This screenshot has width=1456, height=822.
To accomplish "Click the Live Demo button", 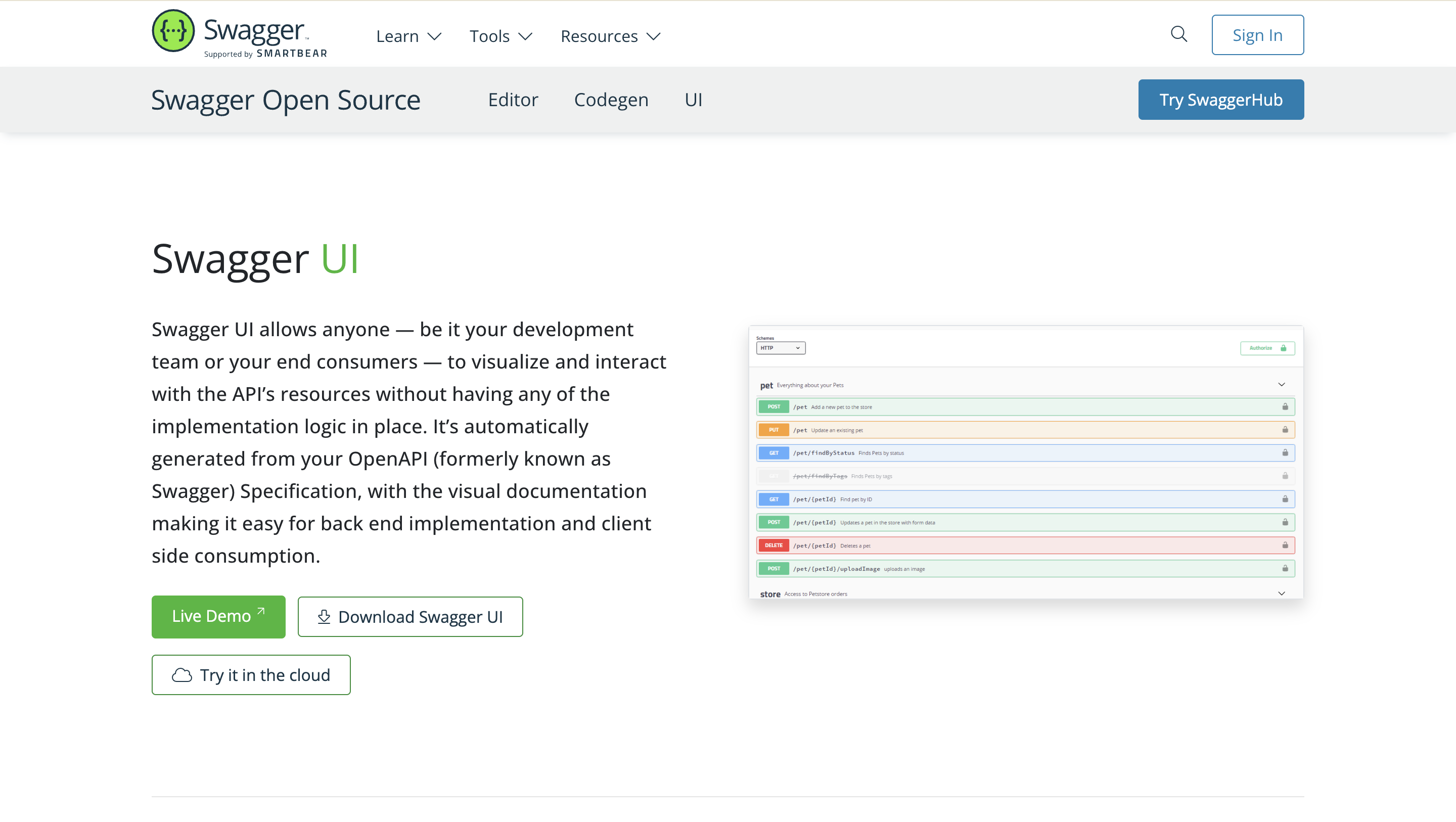I will click(218, 616).
